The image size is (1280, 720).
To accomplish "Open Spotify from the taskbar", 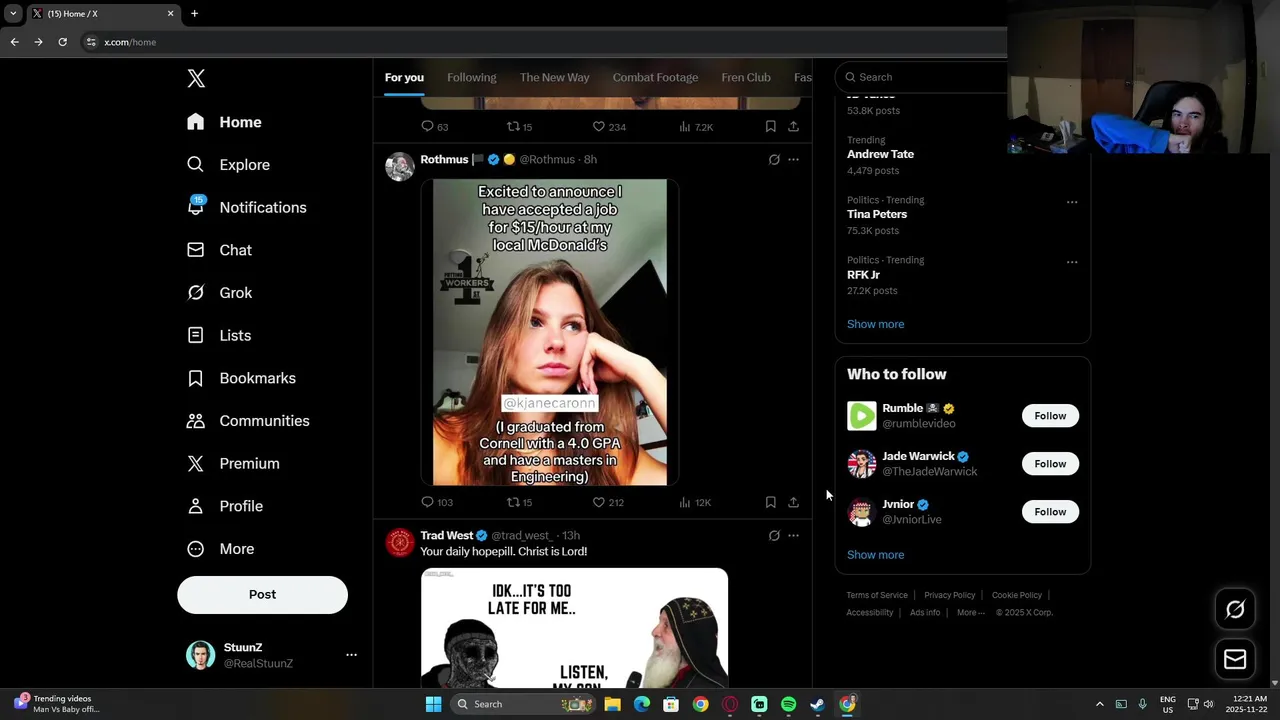I will pos(788,704).
